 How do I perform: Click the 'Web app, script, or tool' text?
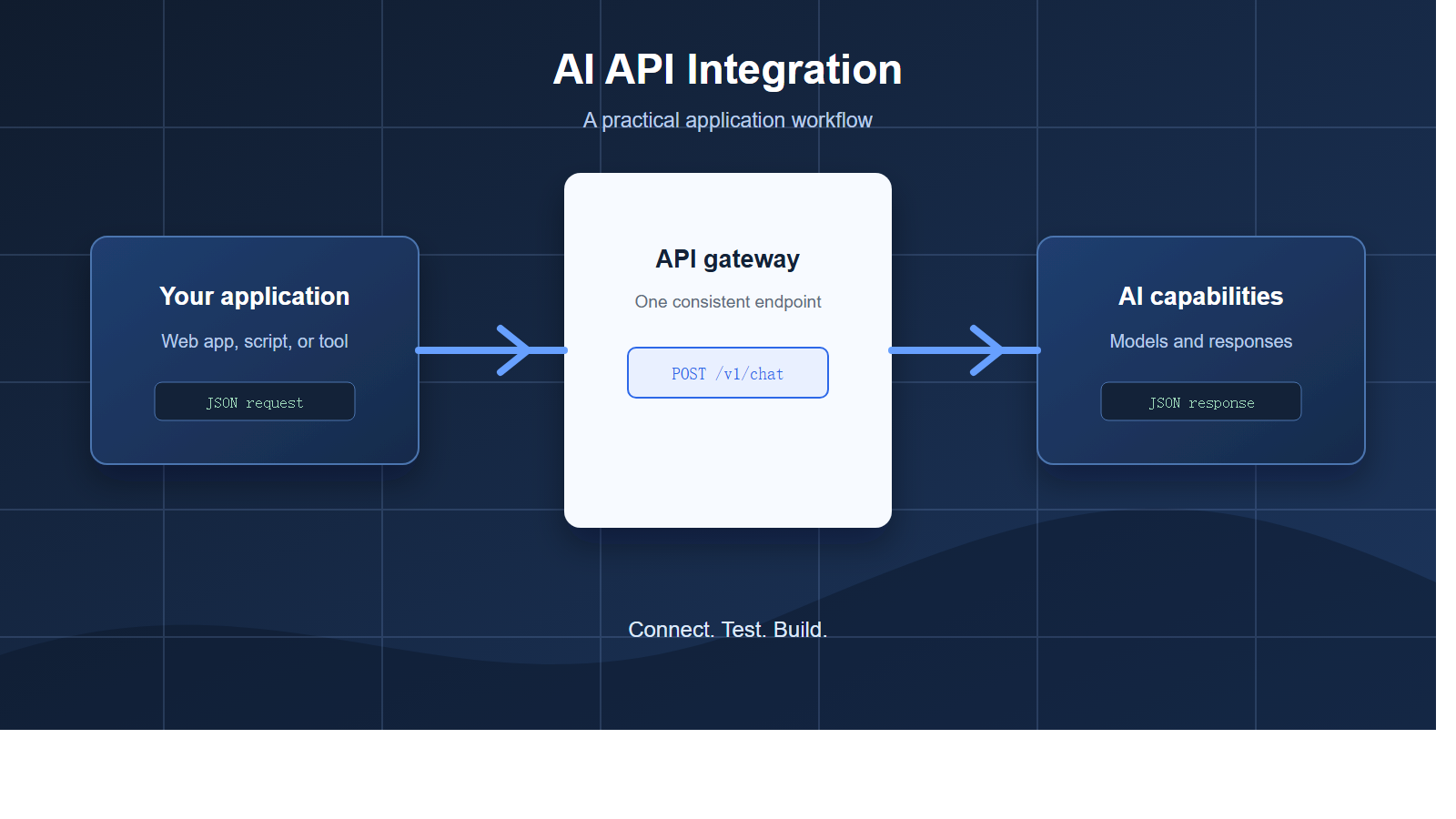pos(255,341)
